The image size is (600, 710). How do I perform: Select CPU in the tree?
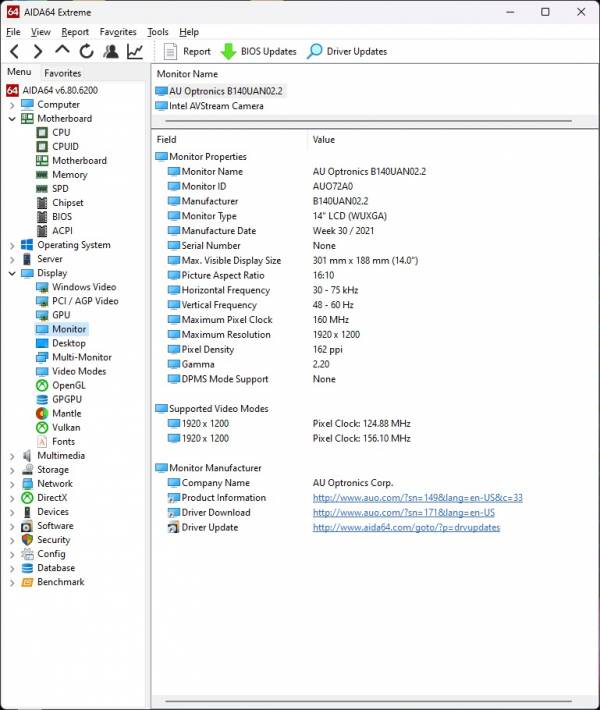pos(61,133)
